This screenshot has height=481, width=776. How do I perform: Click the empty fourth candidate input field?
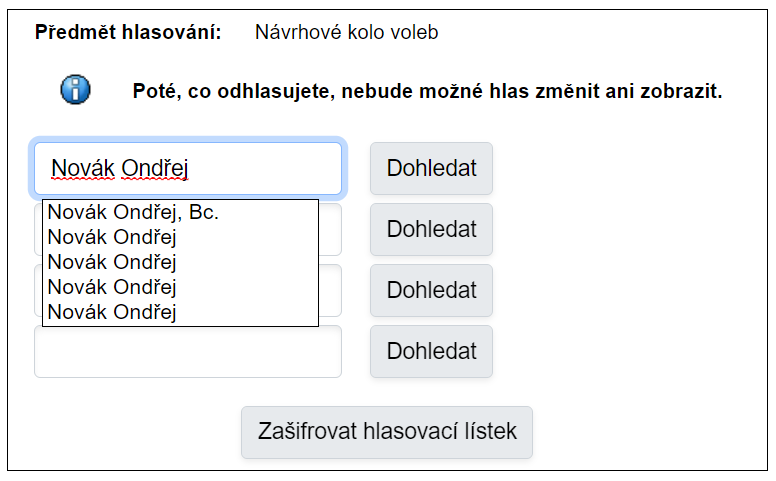(x=188, y=351)
